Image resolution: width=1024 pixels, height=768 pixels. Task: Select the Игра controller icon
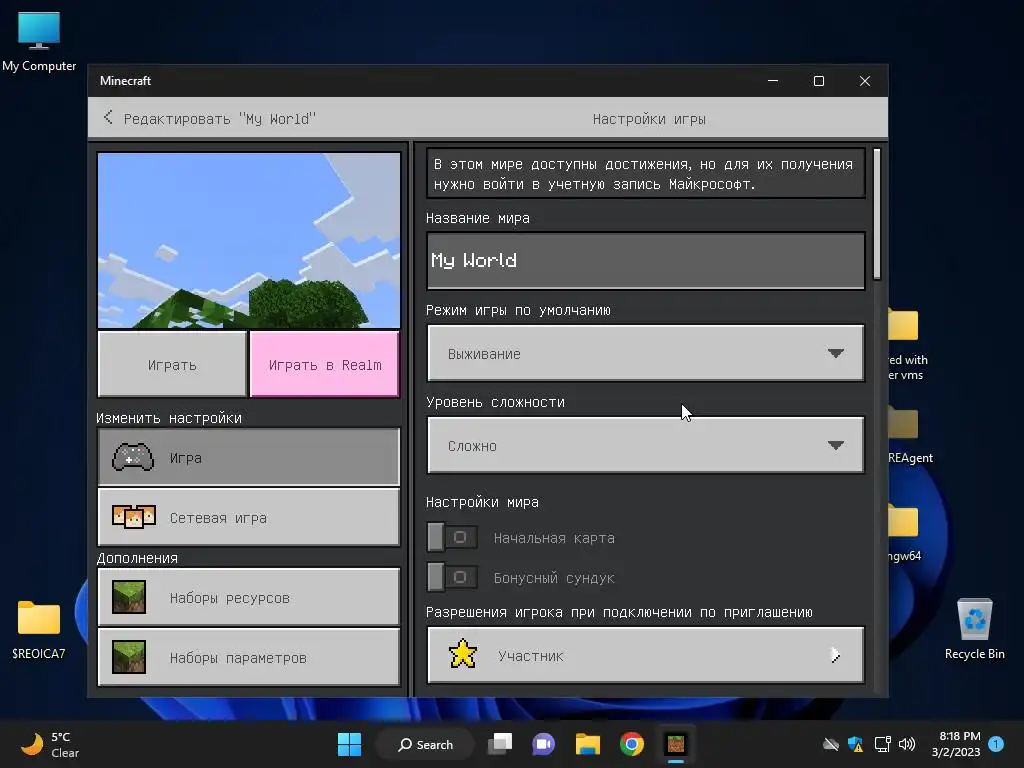pos(133,457)
